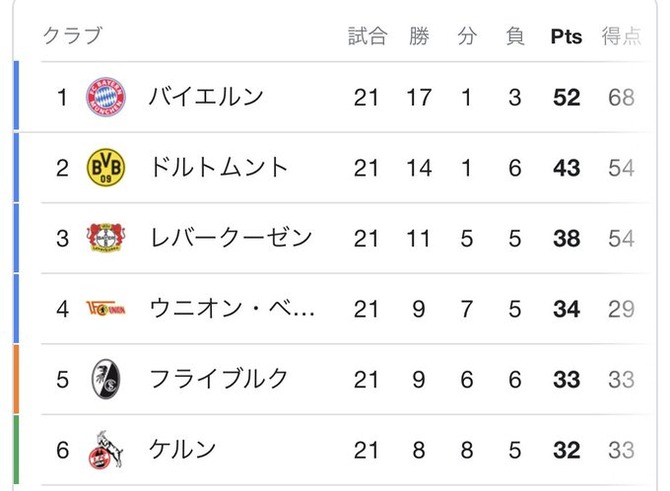Viewport: 670px width, 491px height.
Task: Open the バイエルン team link
Action: 205,97
